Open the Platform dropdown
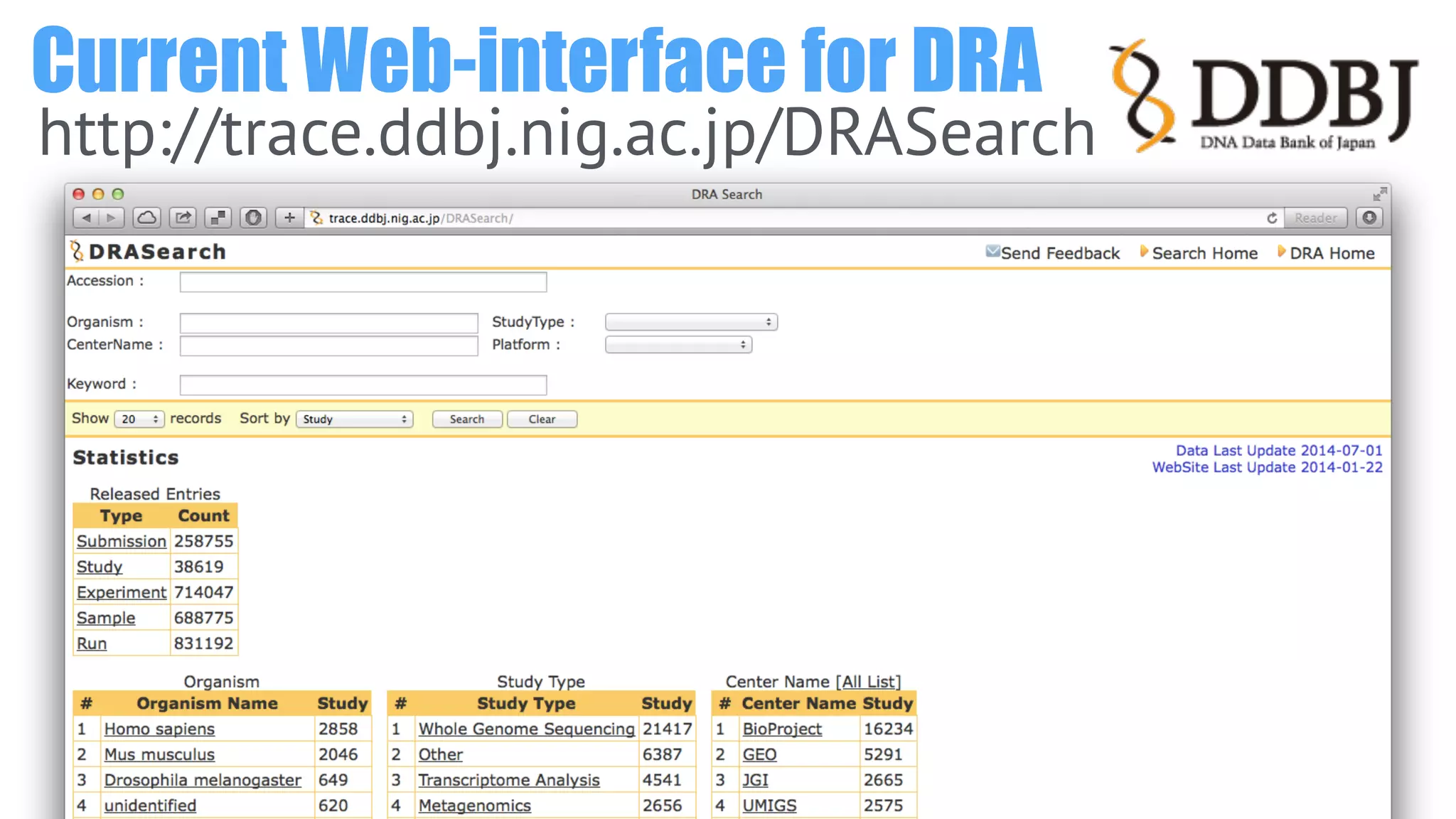Viewport: 1456px width, 819px height. click(x=678, y=345)
